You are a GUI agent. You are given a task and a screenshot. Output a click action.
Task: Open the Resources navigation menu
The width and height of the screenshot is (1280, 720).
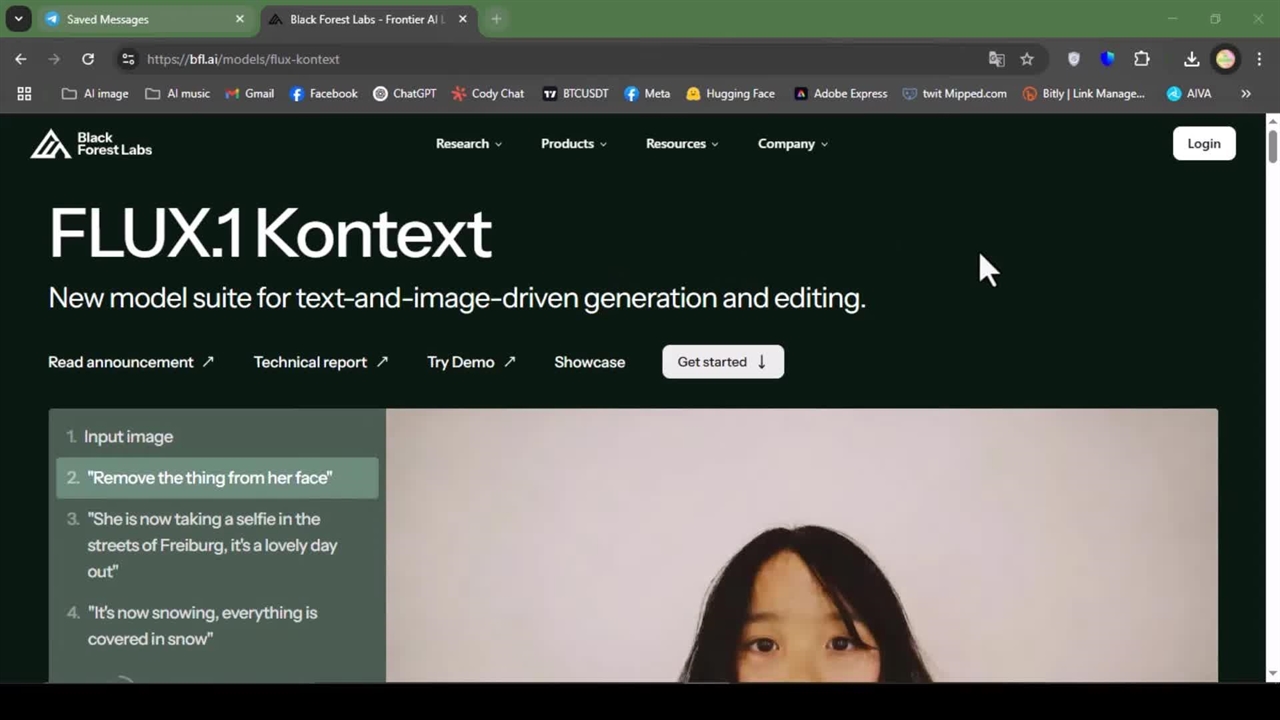coord(681,144)
